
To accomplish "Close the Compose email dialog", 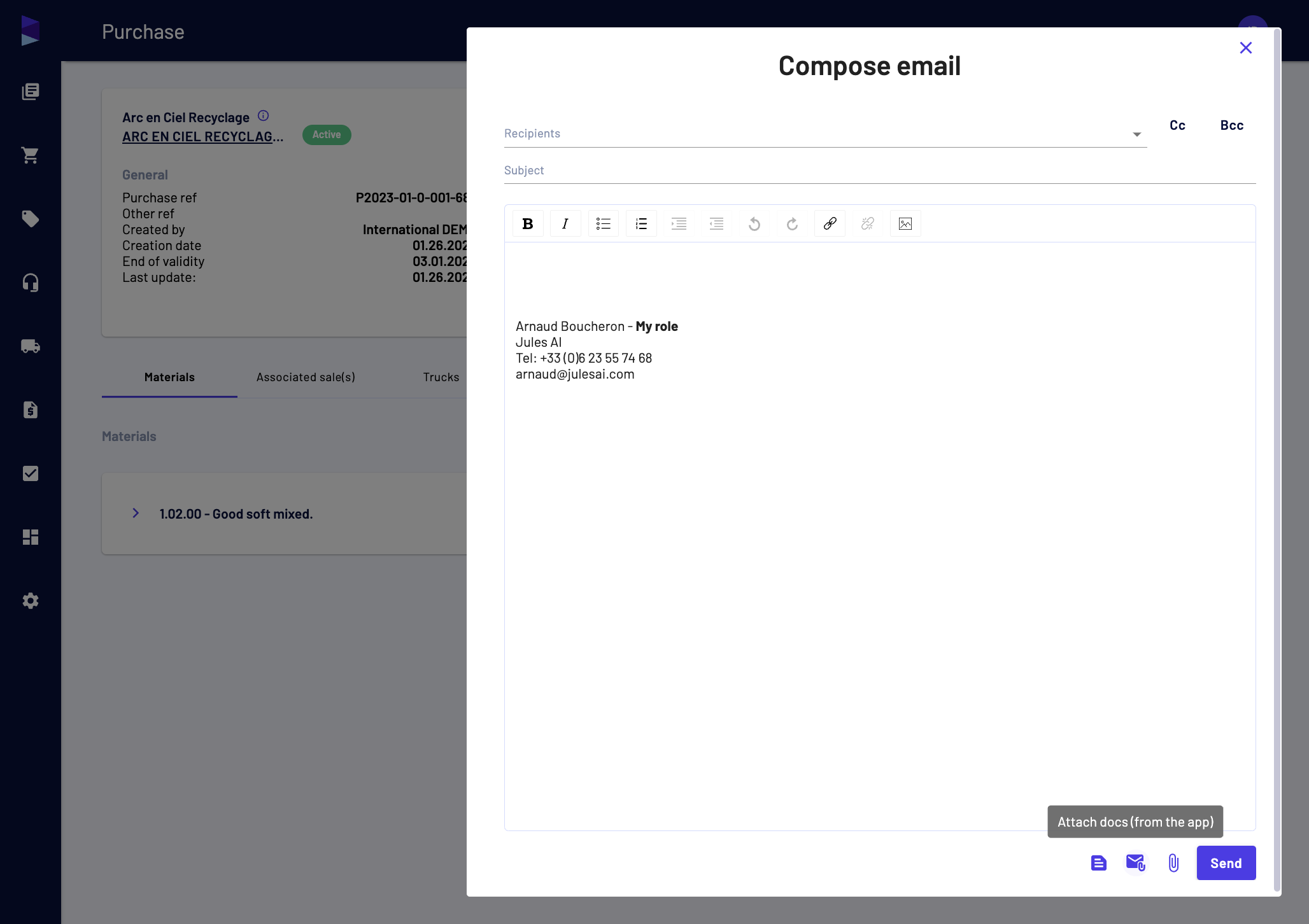I will 1246,48.
